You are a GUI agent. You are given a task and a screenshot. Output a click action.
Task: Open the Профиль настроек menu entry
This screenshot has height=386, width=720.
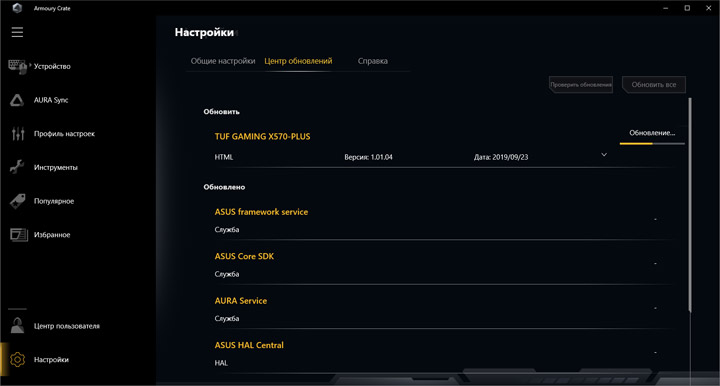tap(64, 134)
